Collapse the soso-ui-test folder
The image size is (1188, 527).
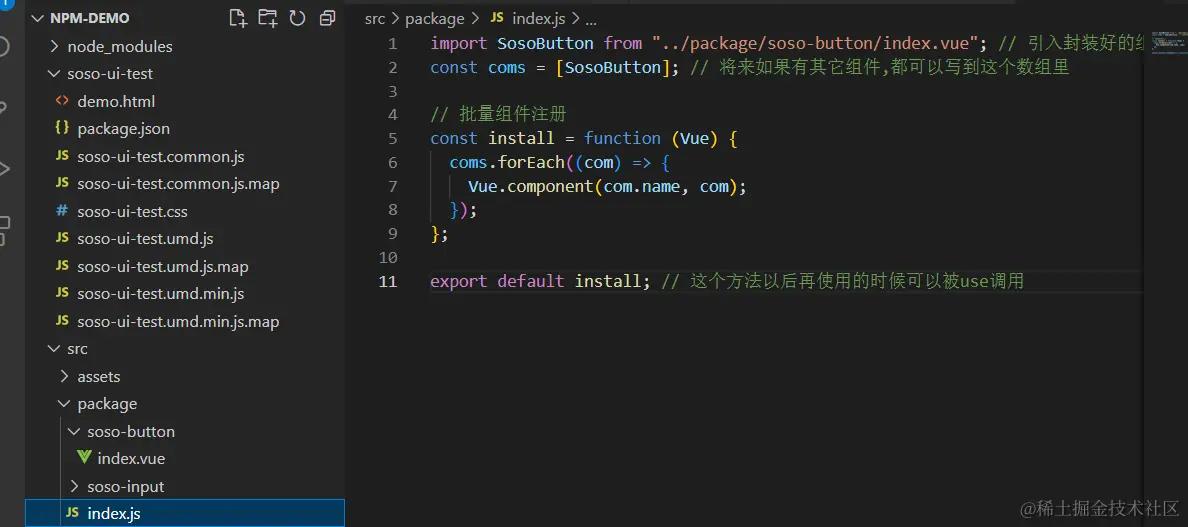tap(54, 74)
